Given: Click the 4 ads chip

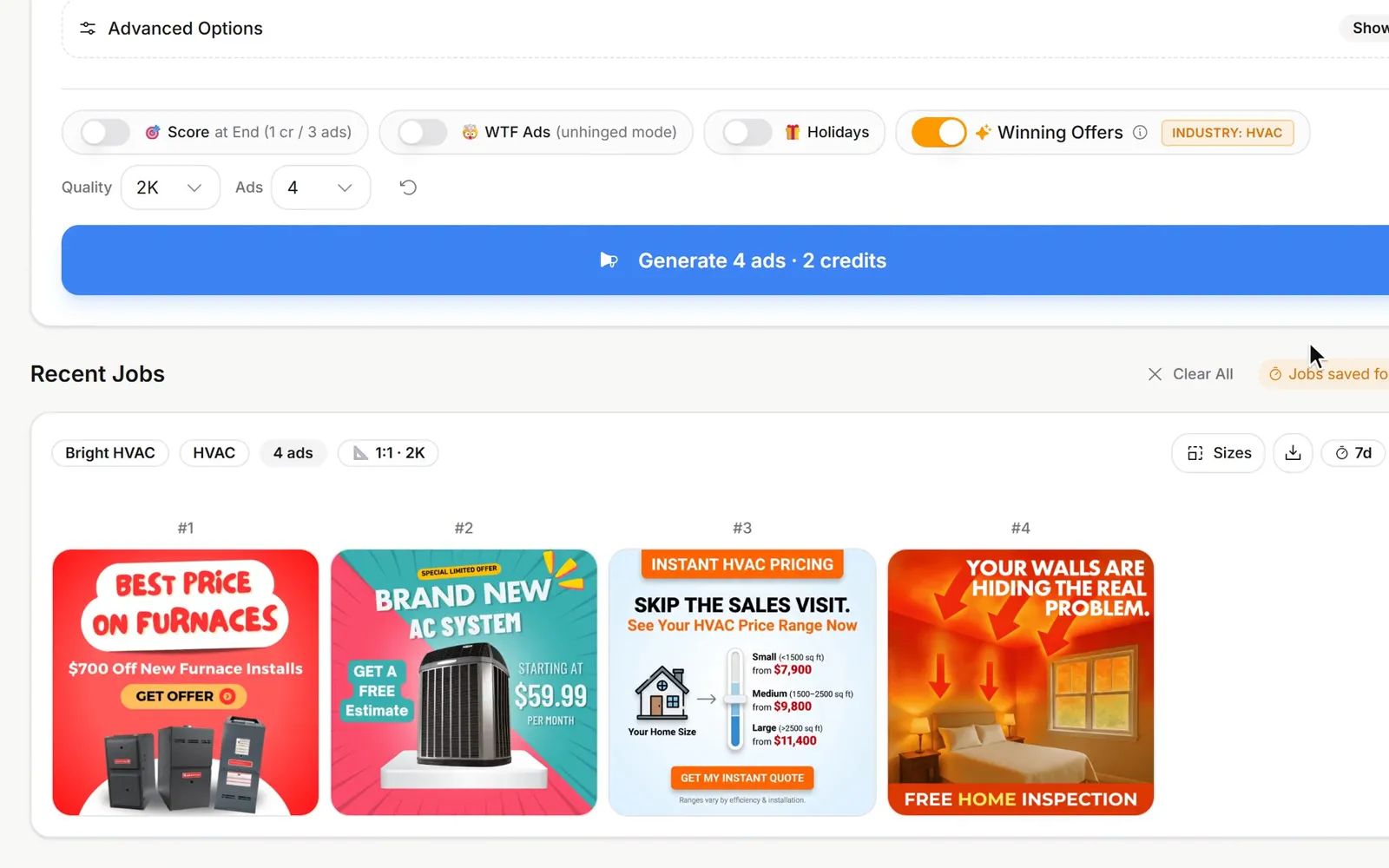Looking at the screenshot, I should [x=293, y=453].
